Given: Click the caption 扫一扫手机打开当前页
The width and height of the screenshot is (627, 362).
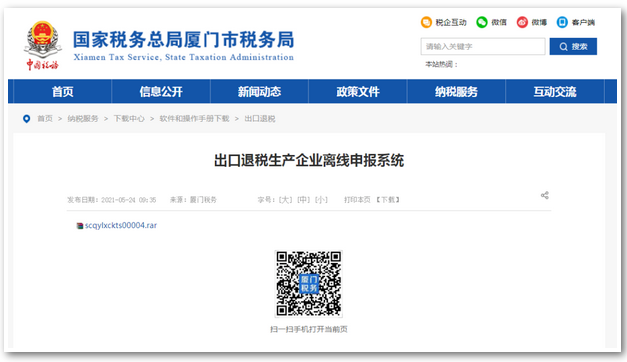Looking at the screenshot, I should (x=309, y=329).
